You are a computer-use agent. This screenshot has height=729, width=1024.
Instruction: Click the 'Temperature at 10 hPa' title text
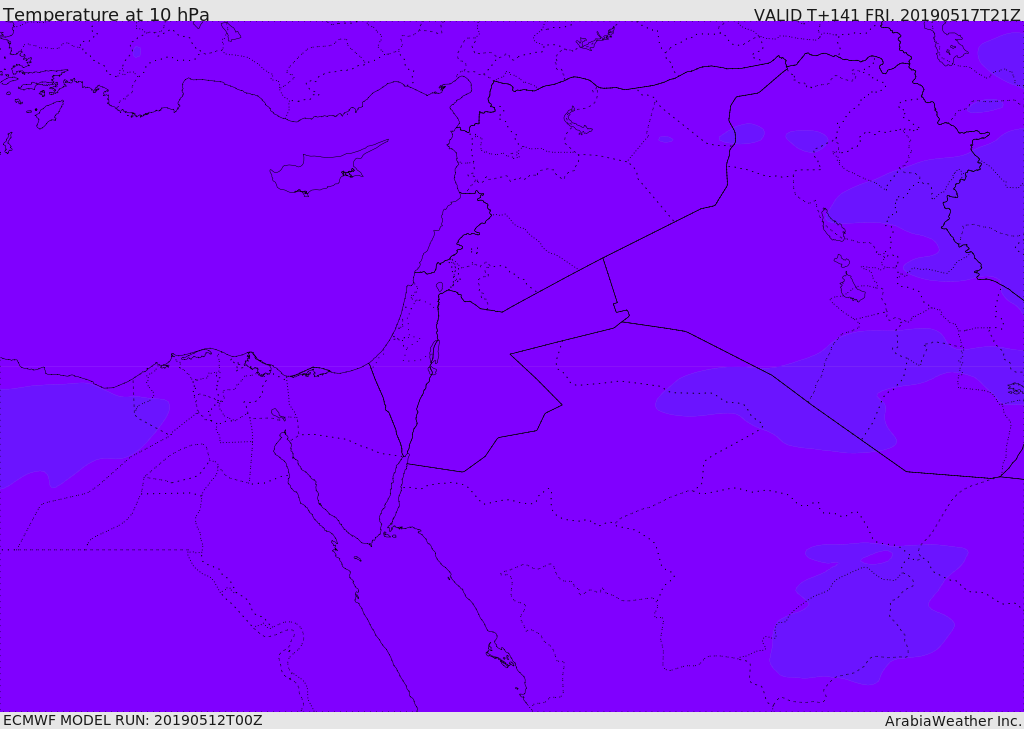106,13
